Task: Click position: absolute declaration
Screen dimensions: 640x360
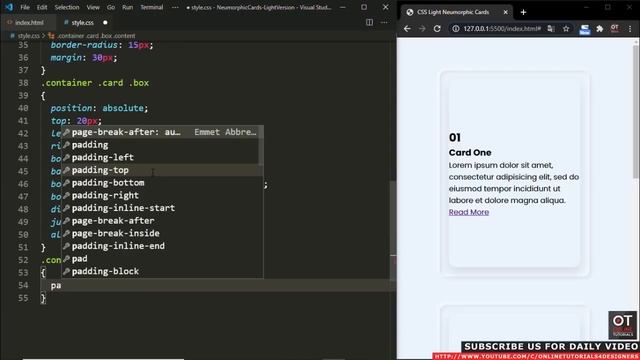Action: [99, 108]
